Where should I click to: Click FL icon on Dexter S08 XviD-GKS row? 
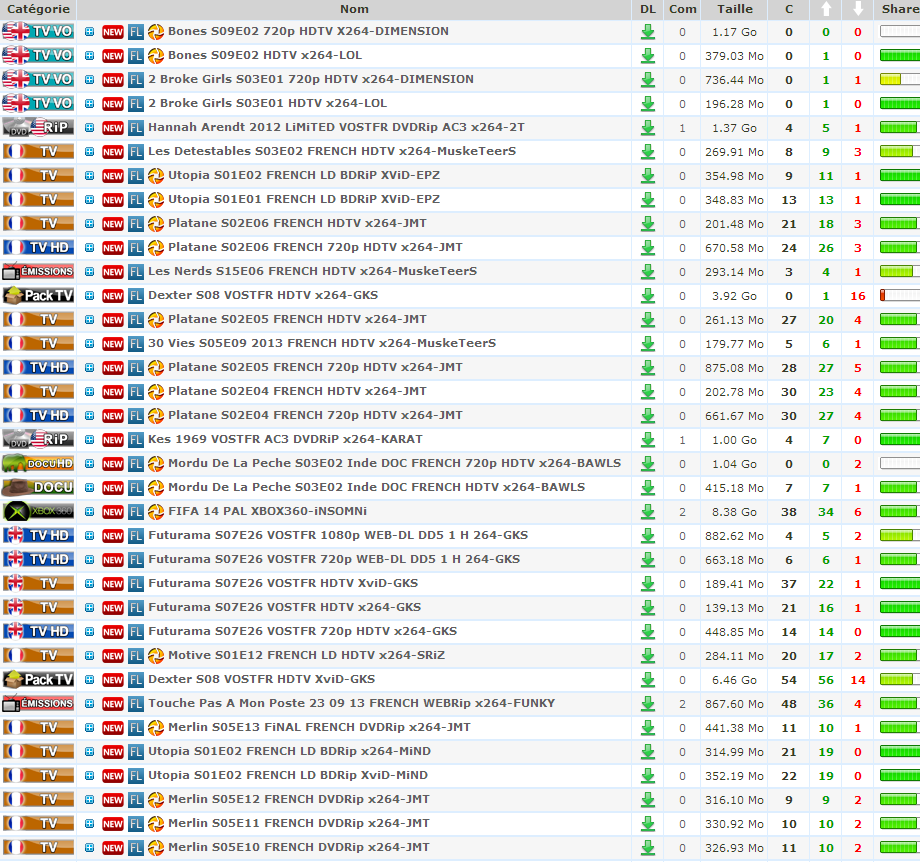[136, 680]
